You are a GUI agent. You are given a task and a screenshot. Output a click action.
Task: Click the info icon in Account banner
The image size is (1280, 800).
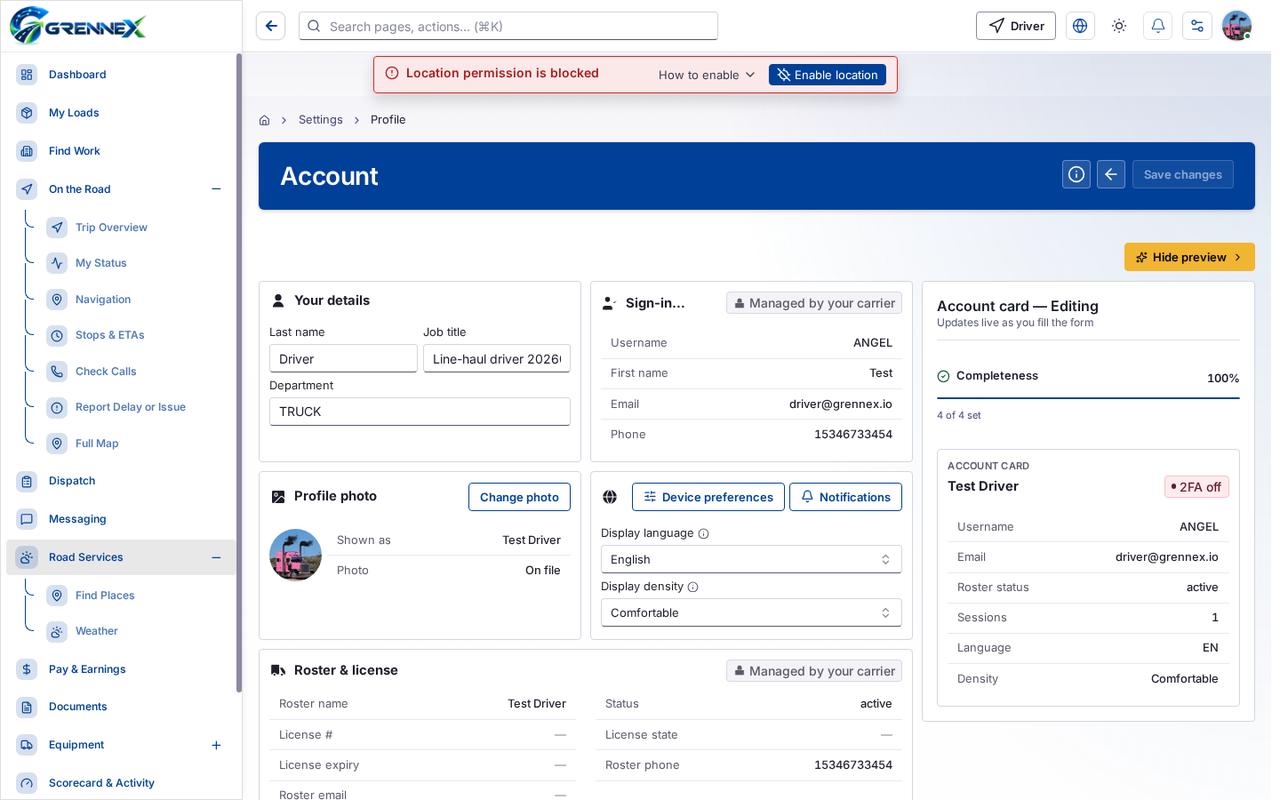1076,174
